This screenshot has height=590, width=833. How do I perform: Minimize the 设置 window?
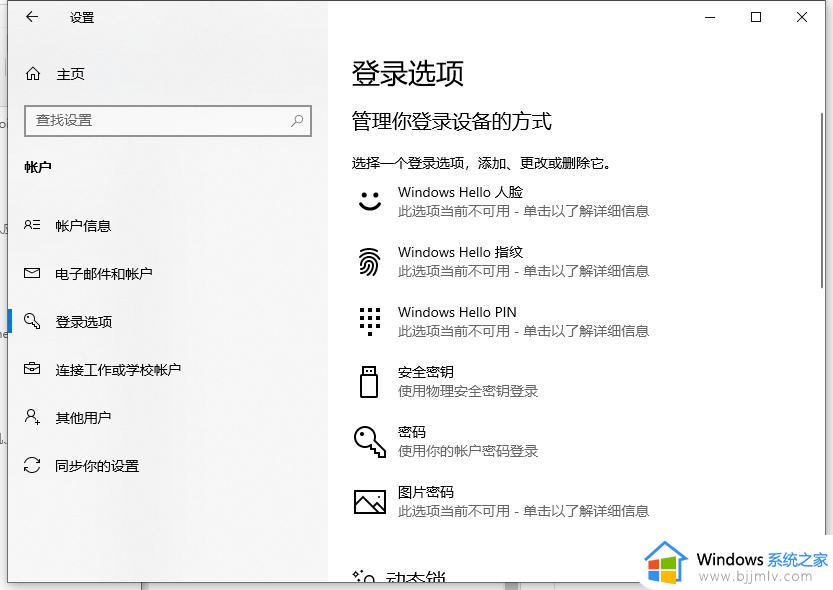pyautogui.click(x=710, y=17)
